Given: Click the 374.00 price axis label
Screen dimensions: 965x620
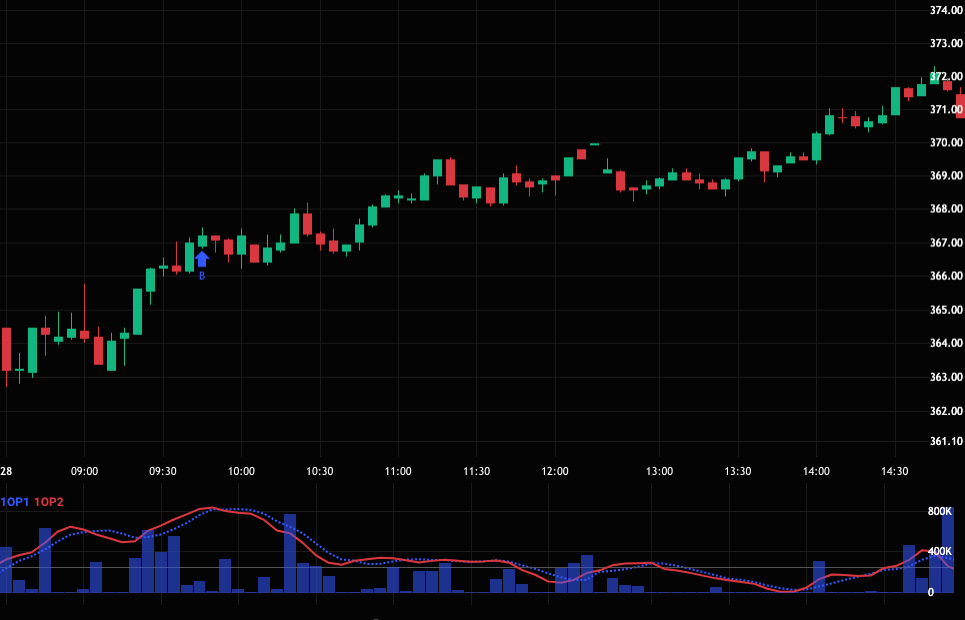Looking at the screenshot, I should pos(946,10).
